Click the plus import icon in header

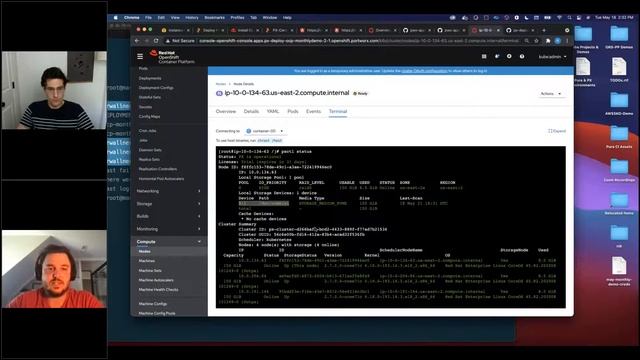coord(509,56)
